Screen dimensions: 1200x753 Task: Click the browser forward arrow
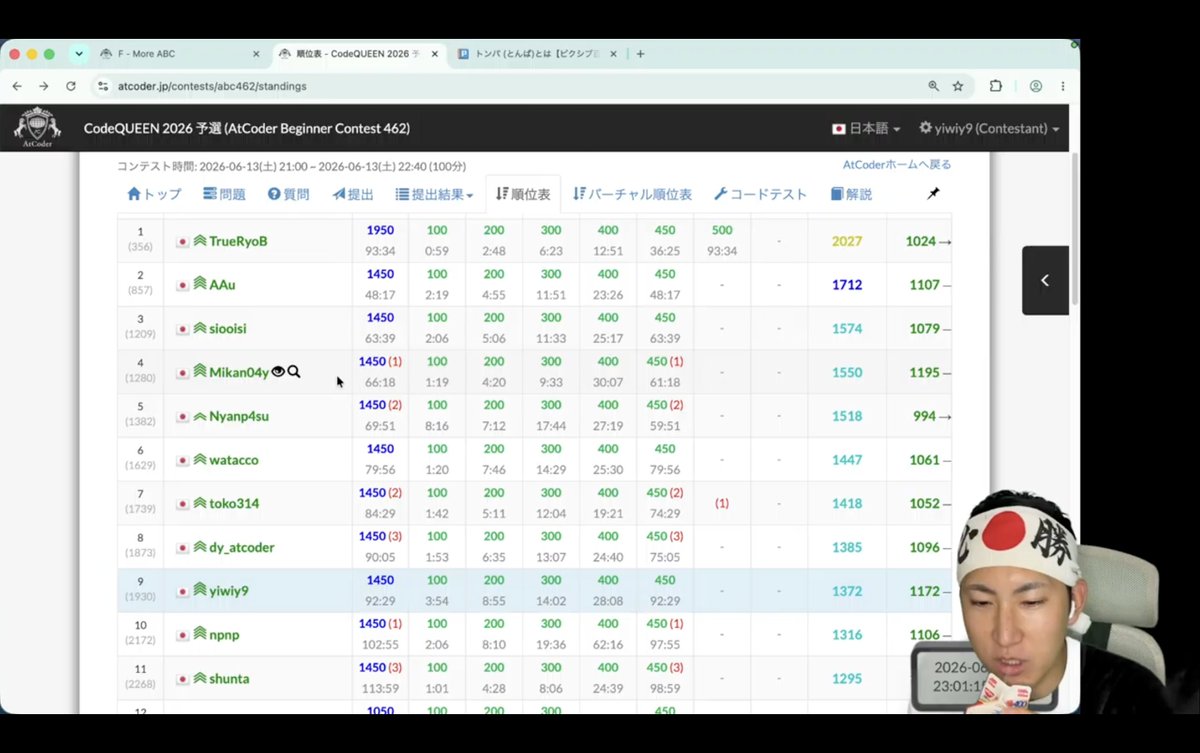[43, 86]
